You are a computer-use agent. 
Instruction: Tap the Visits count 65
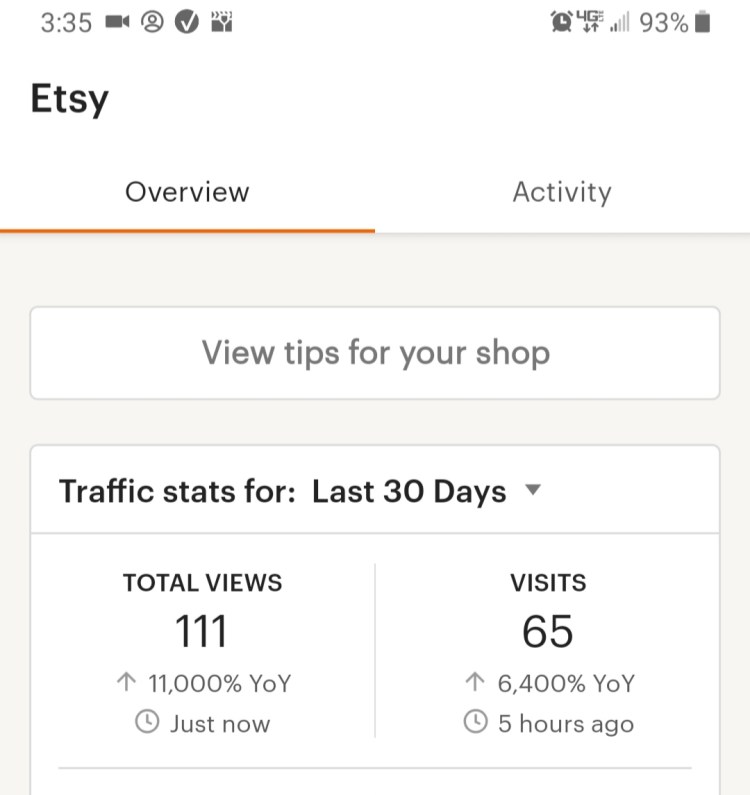(x=548, y=632)
